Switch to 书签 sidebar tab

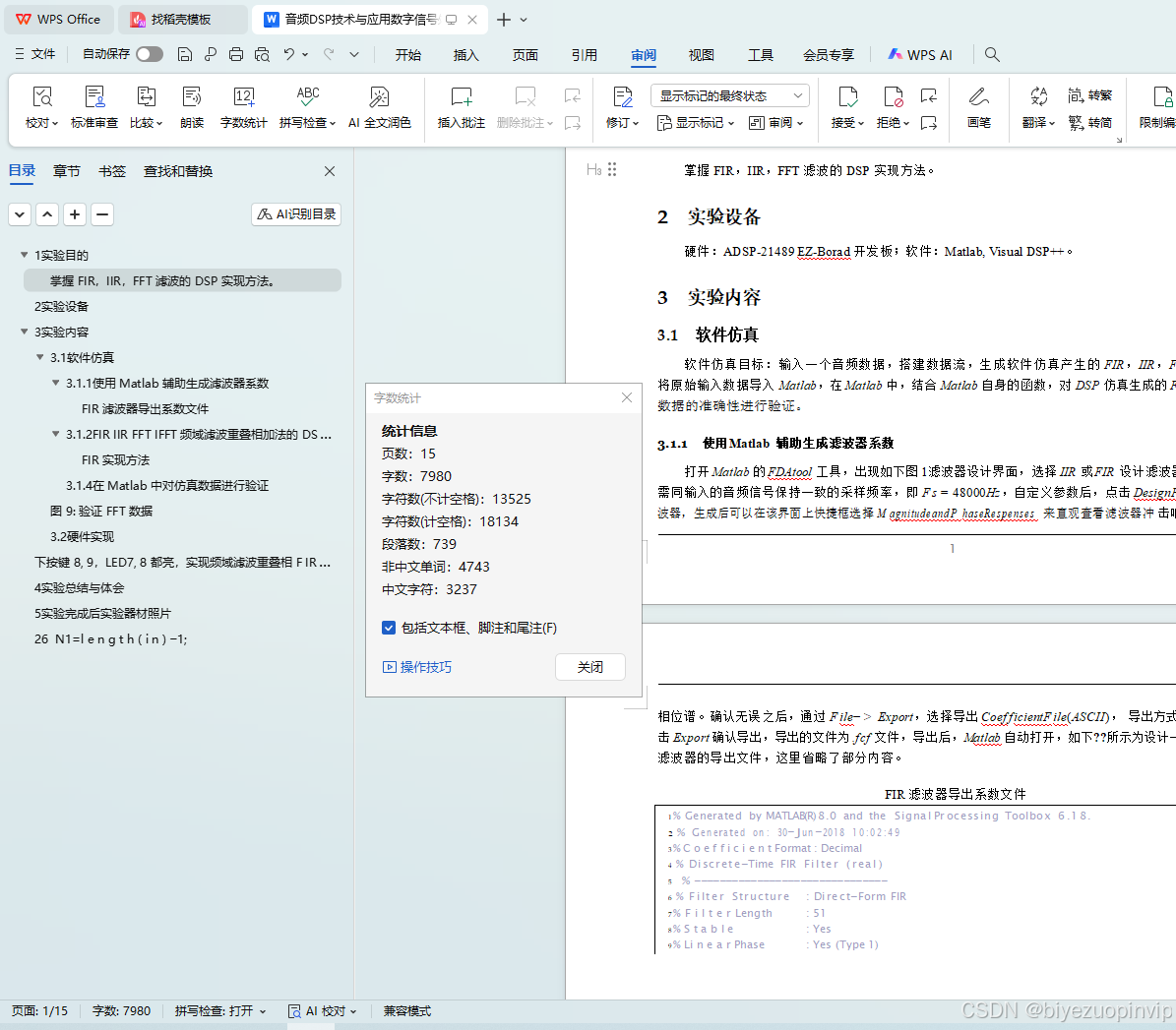[112, 171]
